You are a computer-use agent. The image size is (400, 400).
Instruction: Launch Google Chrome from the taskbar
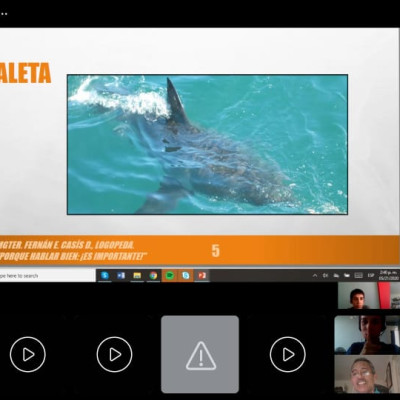tap(153, 276)
